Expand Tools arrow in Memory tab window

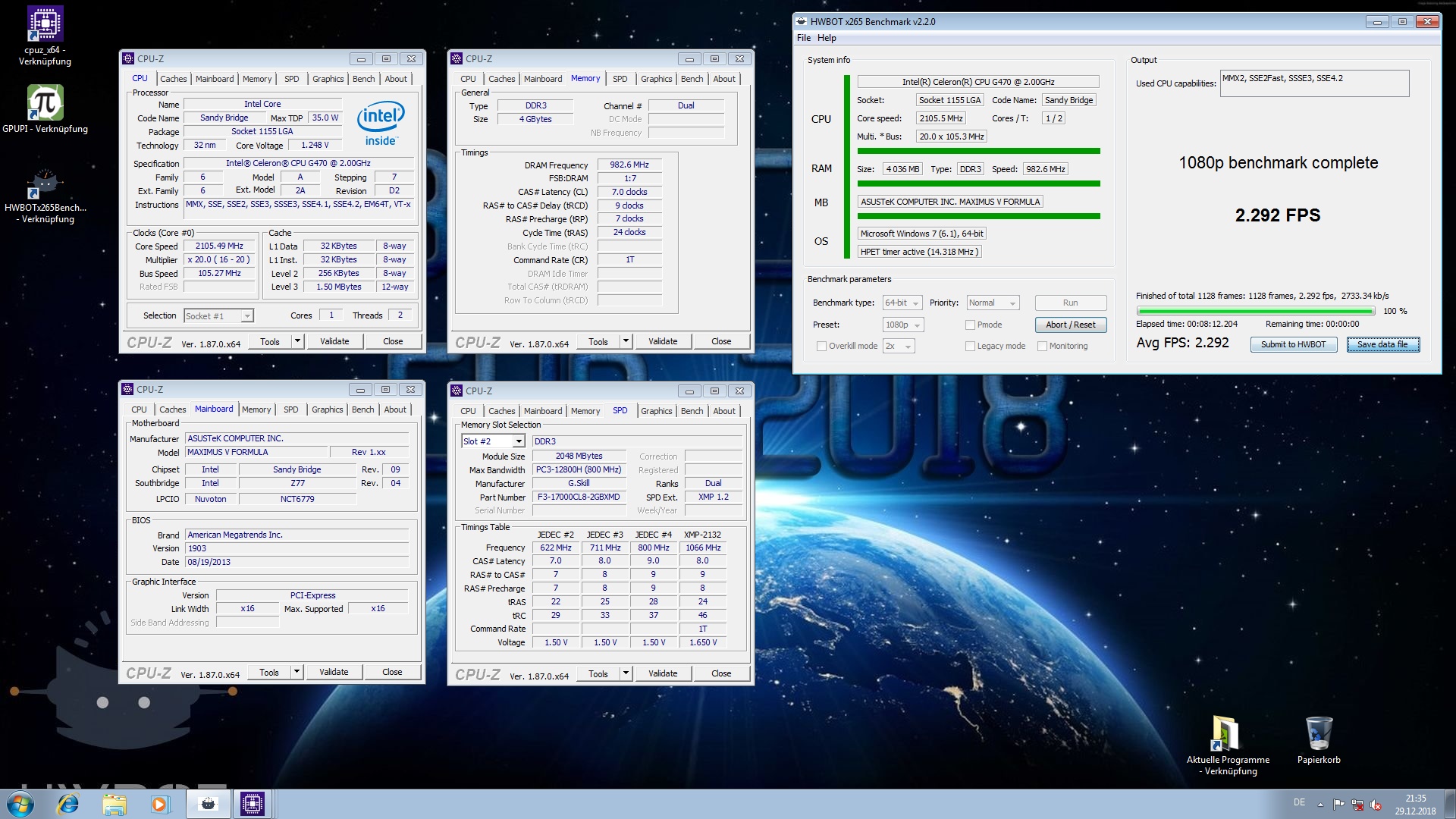click(626, 341)
